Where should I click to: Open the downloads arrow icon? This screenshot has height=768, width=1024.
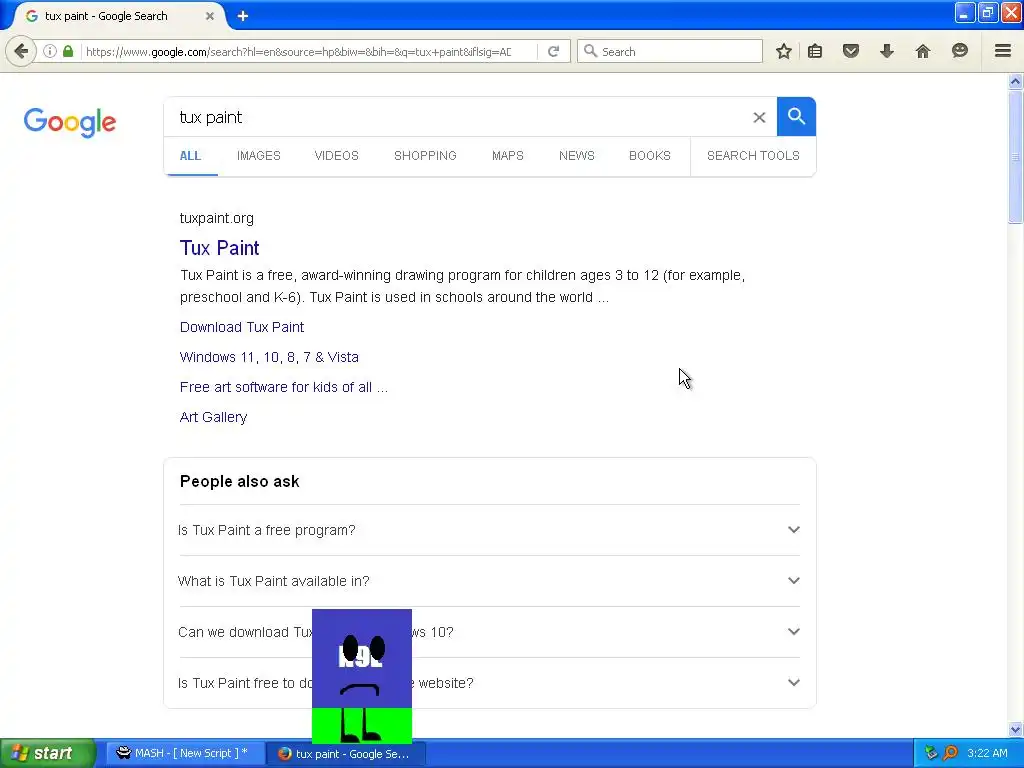[x=886, y=51]
